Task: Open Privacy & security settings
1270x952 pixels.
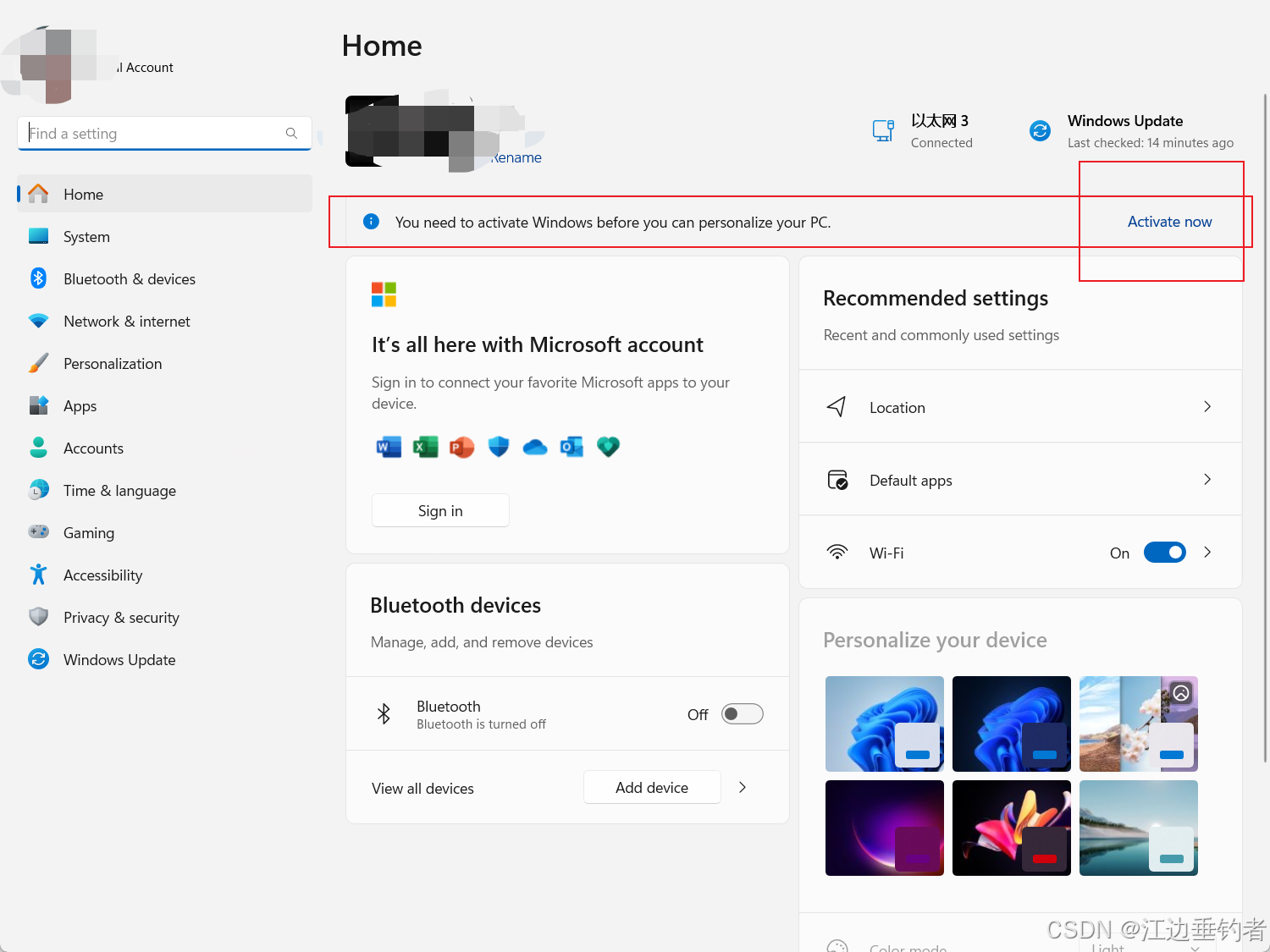Action: pyautogui.click(x=164, y=617)
